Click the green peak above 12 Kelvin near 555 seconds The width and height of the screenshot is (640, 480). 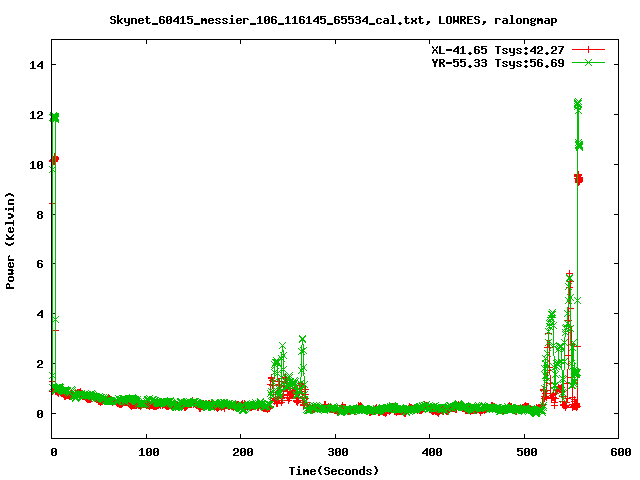click(578, 104)
